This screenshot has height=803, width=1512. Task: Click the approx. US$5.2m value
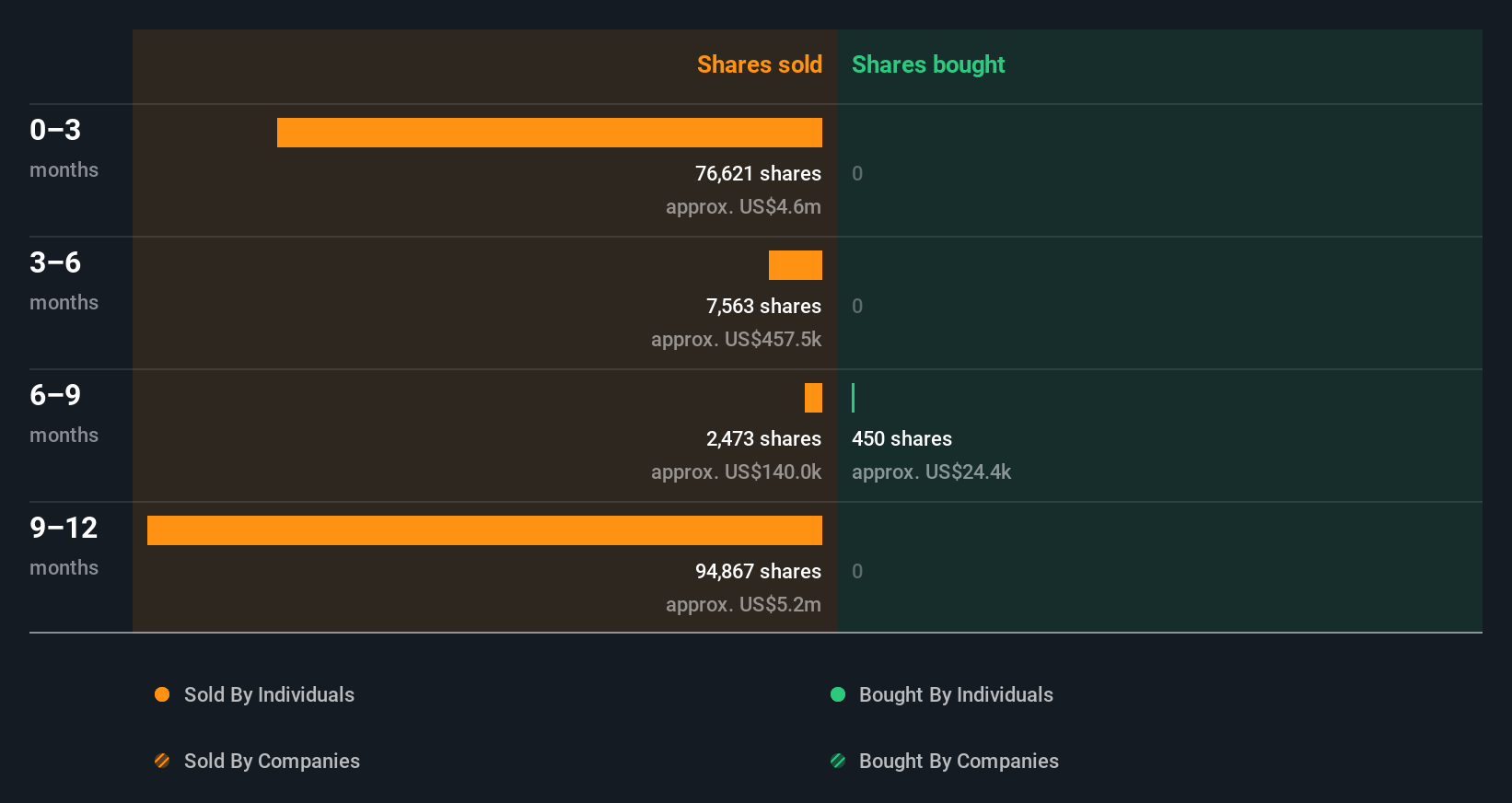(743, 604)
